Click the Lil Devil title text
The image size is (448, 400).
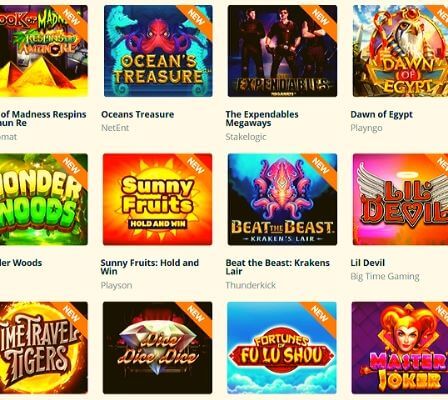[367, 263]
